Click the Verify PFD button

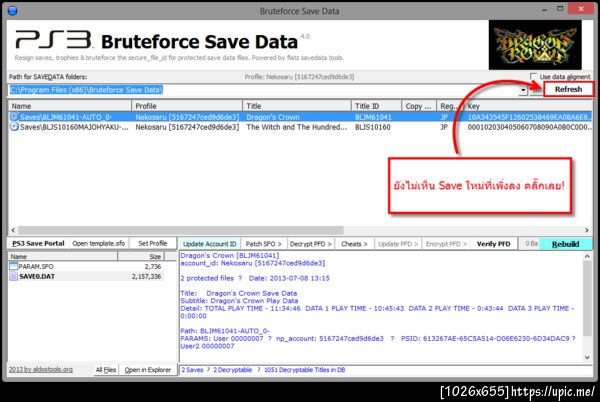[493, 244]
